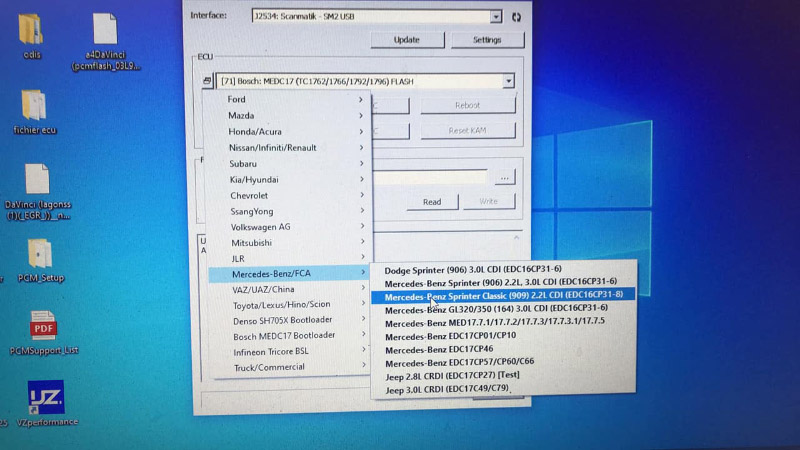
Task: Open the odis folder on the desktop
Action: (x=31, y=30)
